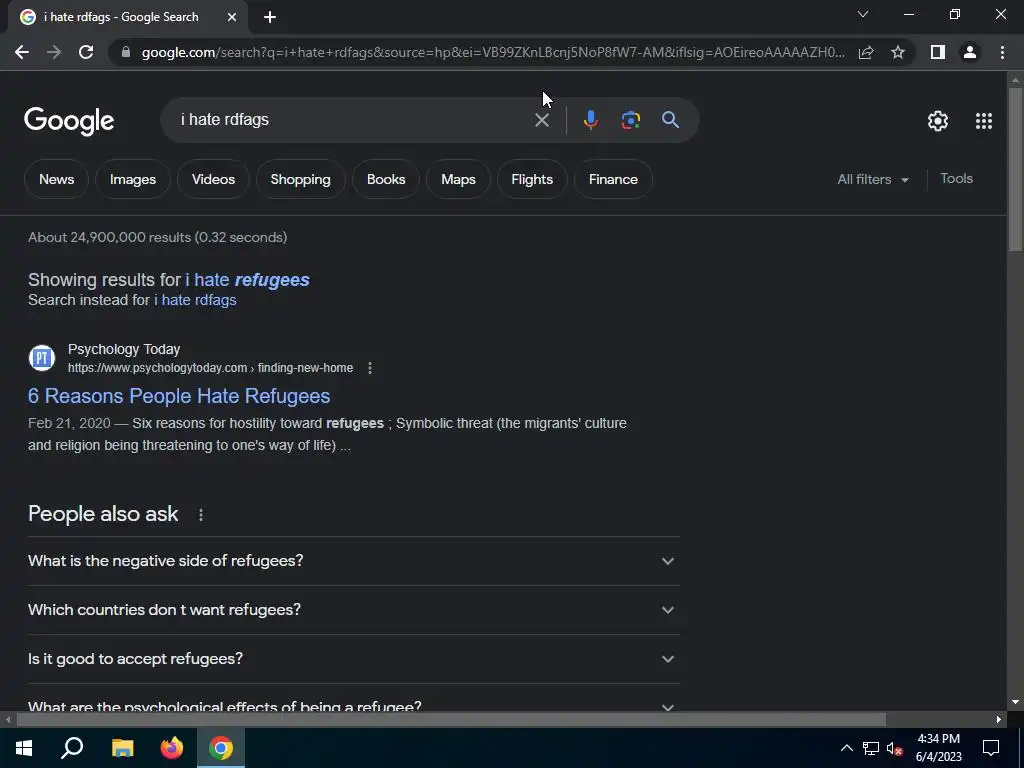Search instead for original query link
Screen dimensions: 1024x768
point(195,300)
